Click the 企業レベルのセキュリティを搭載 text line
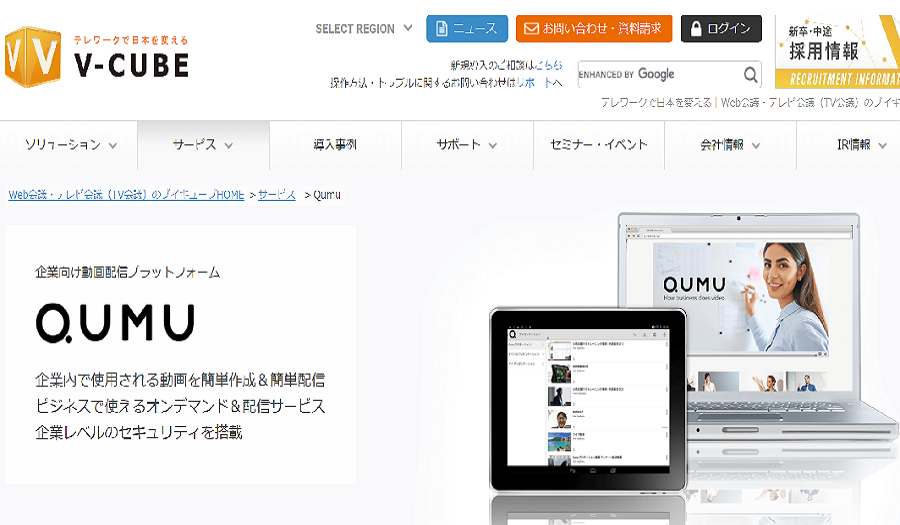The image size is (900, 525). 138,432
